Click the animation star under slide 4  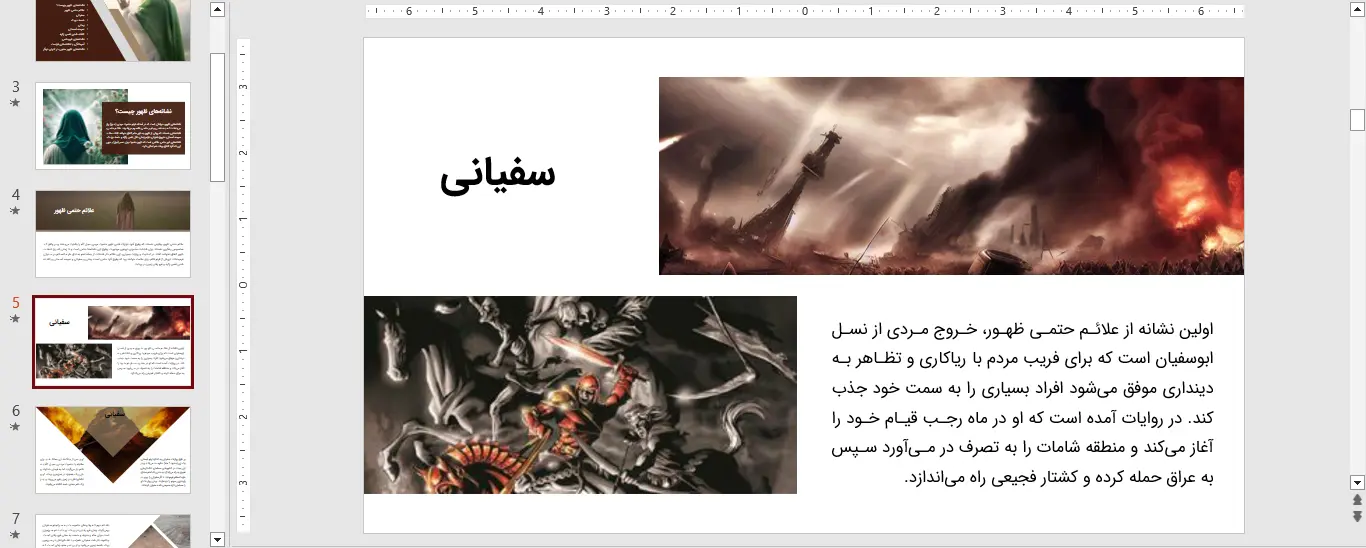(15, 211)
